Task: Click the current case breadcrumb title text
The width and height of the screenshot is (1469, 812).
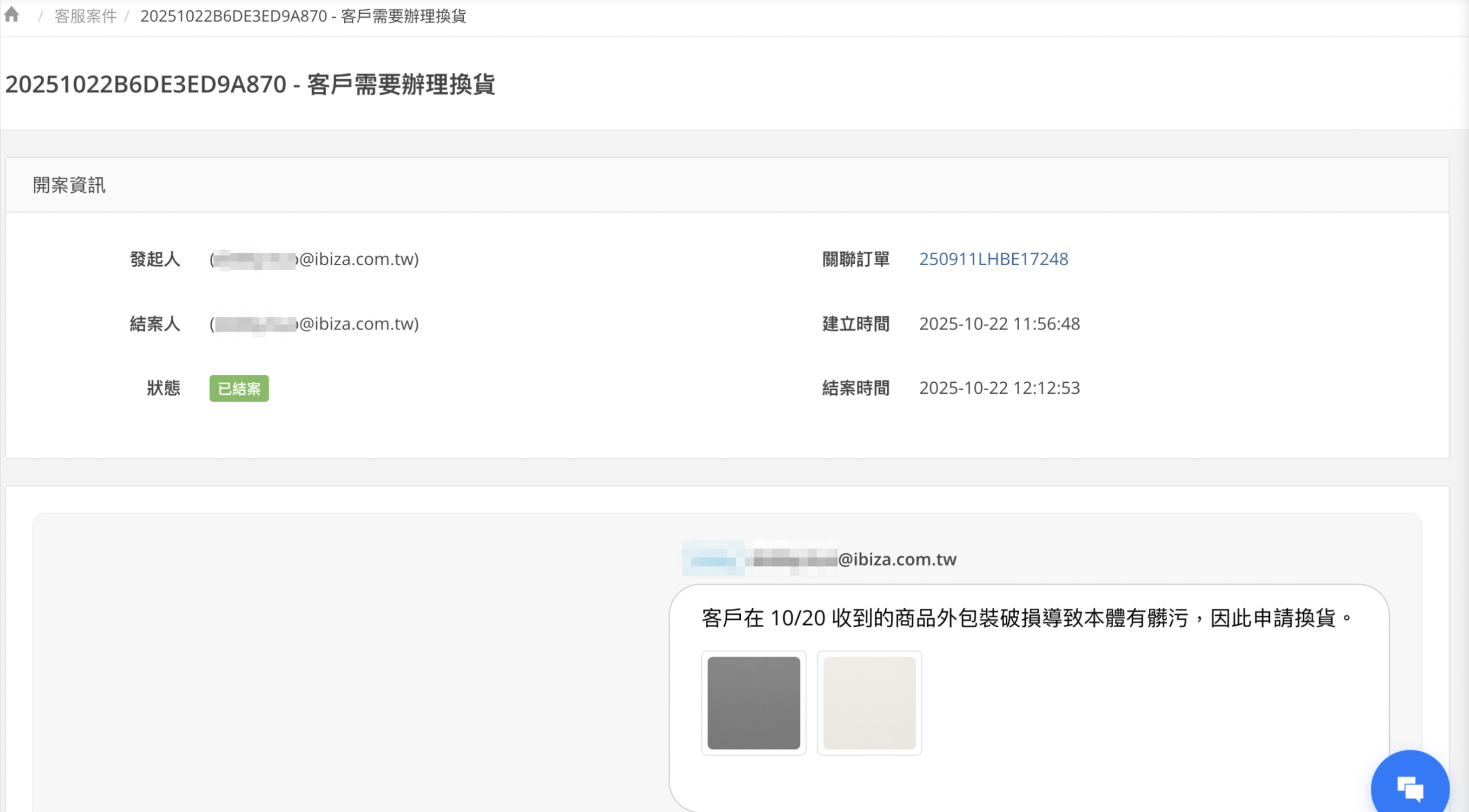Action: [303, 16]
